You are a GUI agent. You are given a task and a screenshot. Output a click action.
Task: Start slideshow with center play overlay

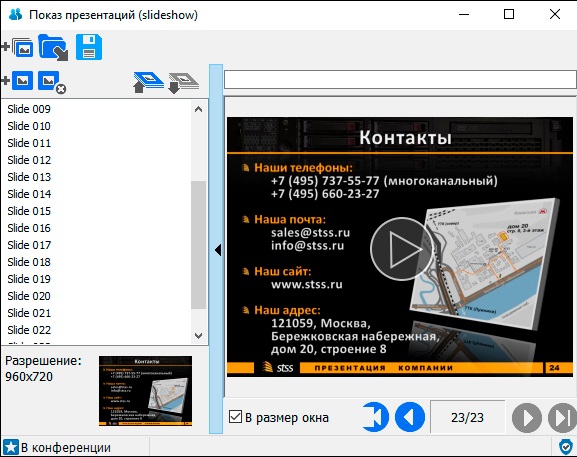tap(401, 249)
